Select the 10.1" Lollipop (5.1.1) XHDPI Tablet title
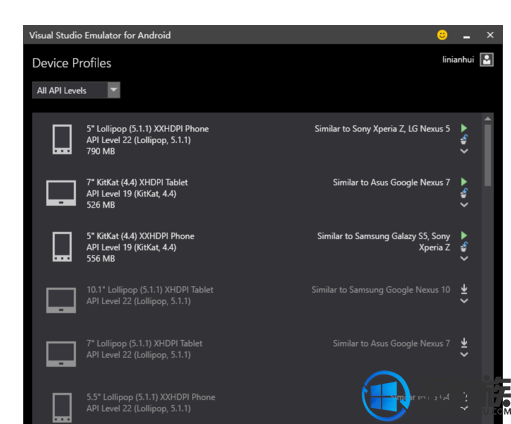Screen dimensions: 511x424 [150, 290]
